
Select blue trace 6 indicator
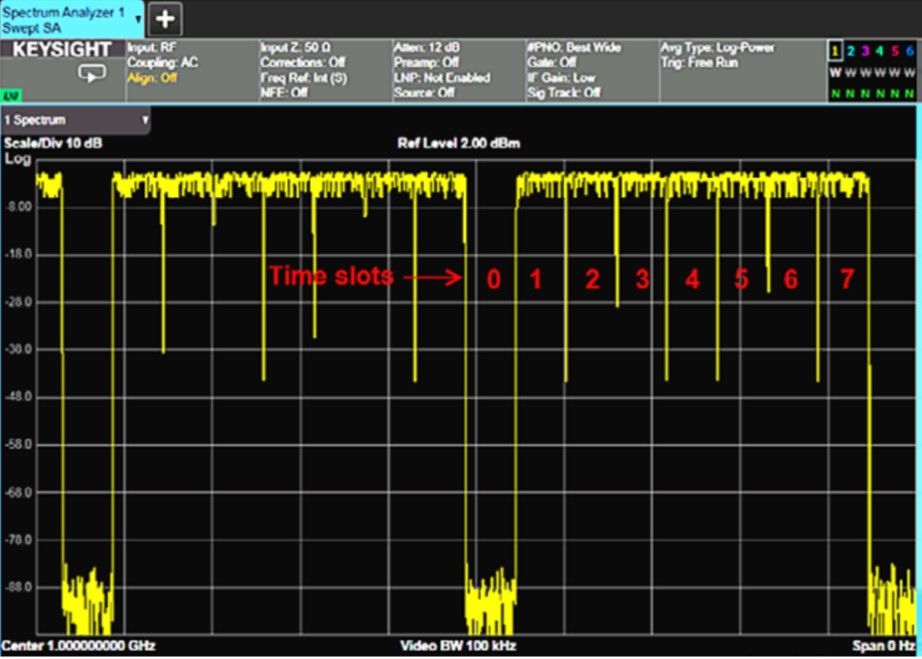tap(909, 50)
